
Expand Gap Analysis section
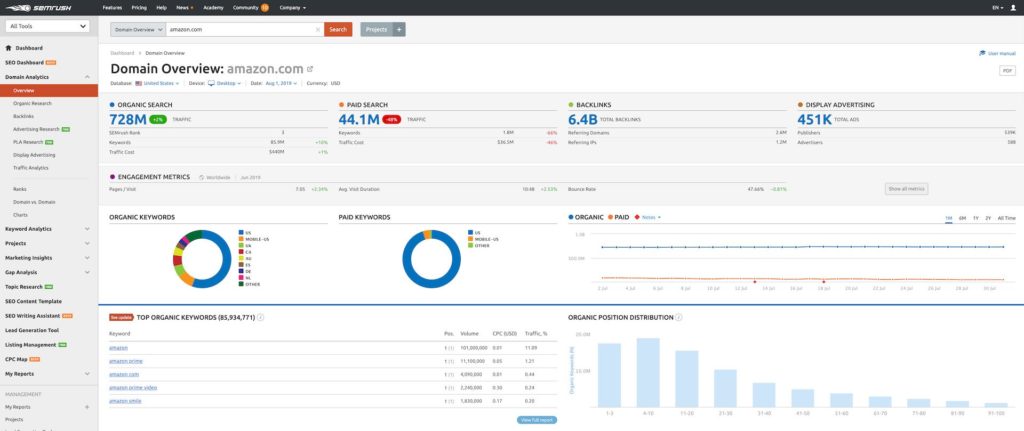(88, 272)
